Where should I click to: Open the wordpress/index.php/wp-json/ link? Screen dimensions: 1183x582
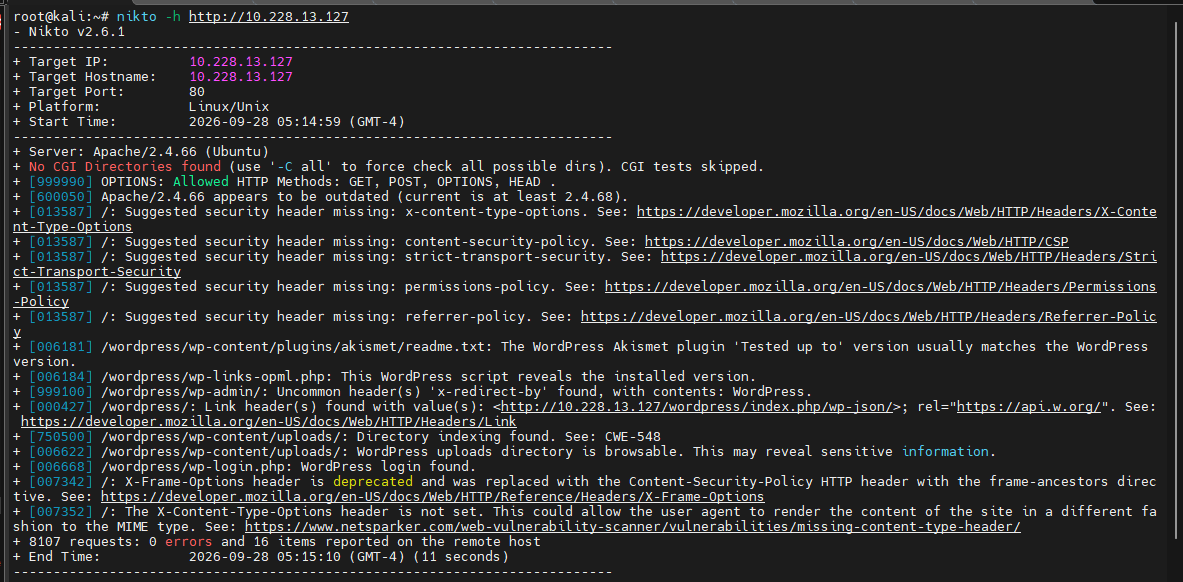[698, 407]
